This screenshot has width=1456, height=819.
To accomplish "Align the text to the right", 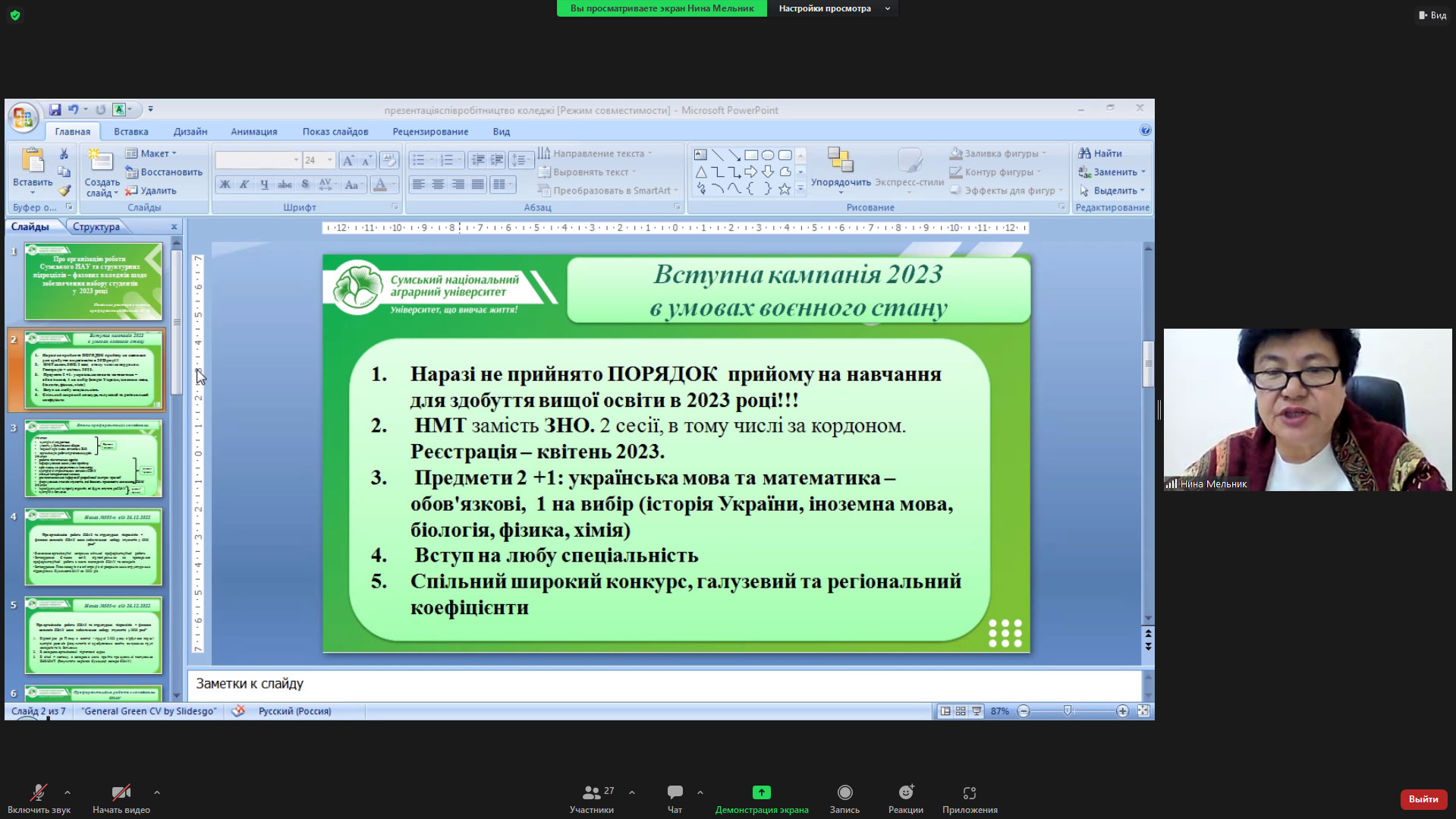I will 458,184.
